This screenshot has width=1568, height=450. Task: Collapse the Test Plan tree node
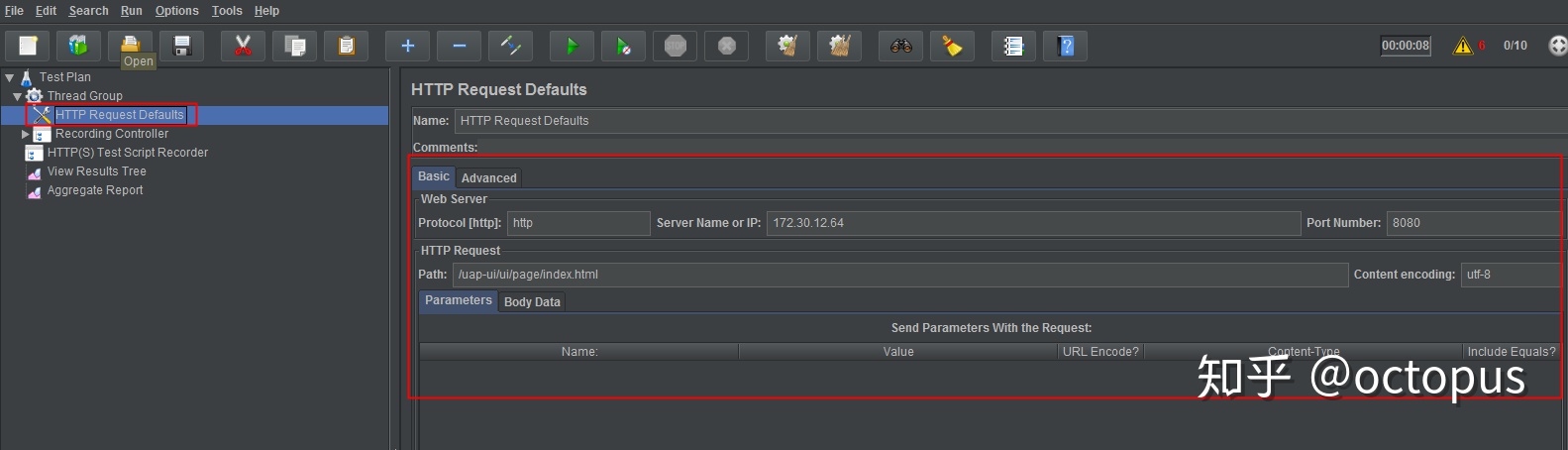10,77
